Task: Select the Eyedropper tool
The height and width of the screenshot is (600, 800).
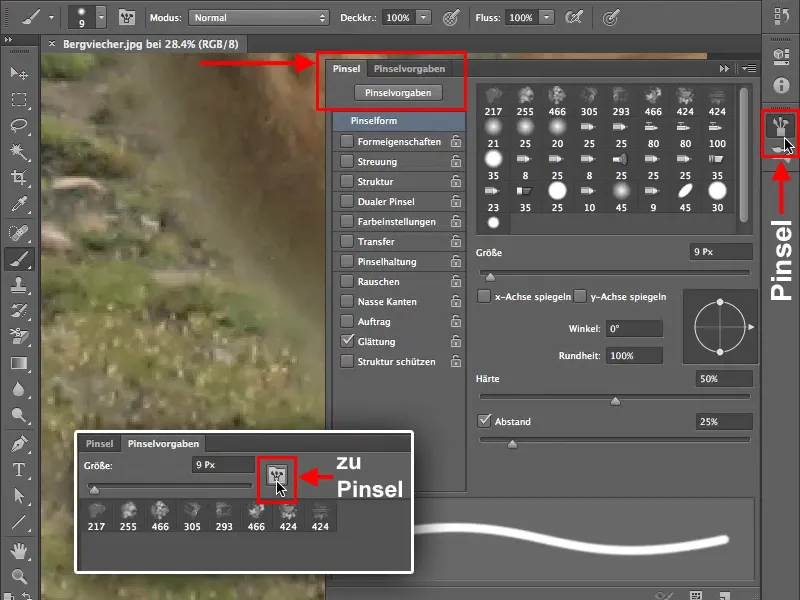Action: pos(19,204)
